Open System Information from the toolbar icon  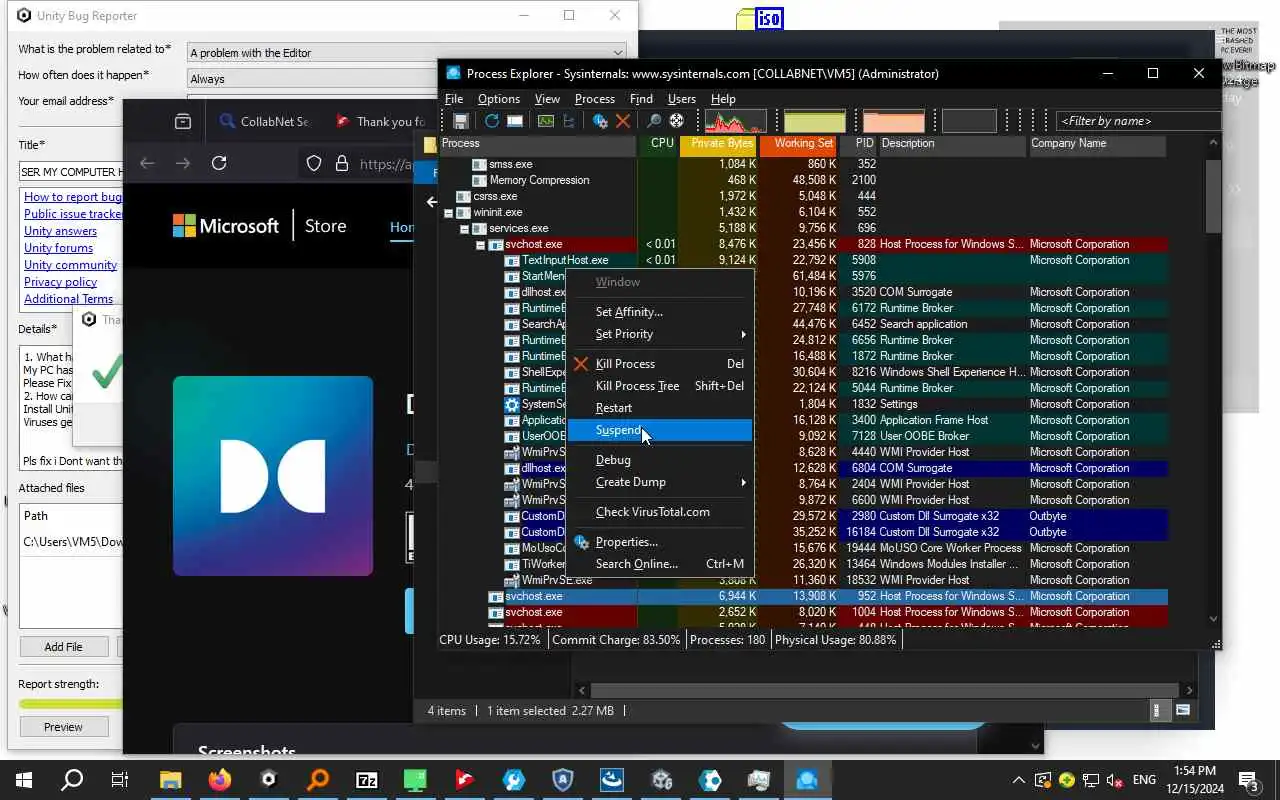click(x=515, y=121)
